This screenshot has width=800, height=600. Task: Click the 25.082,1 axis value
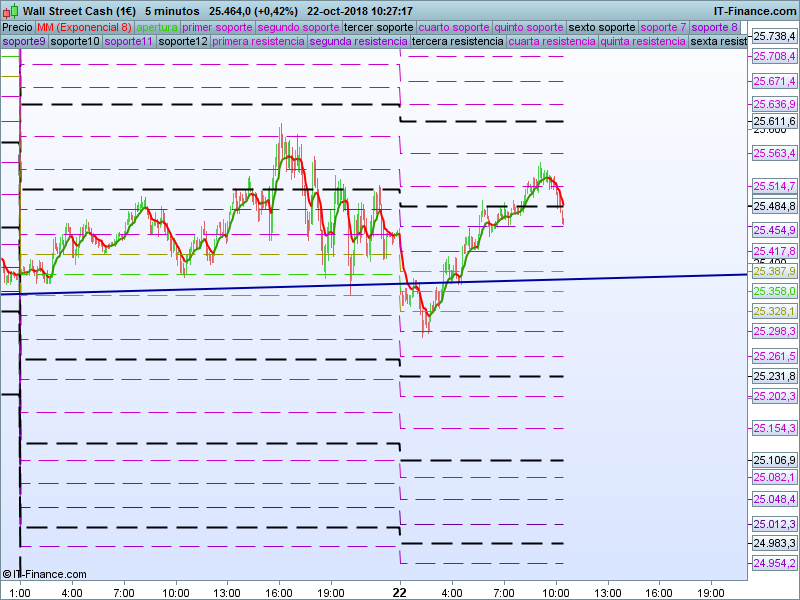pos(774,477)
